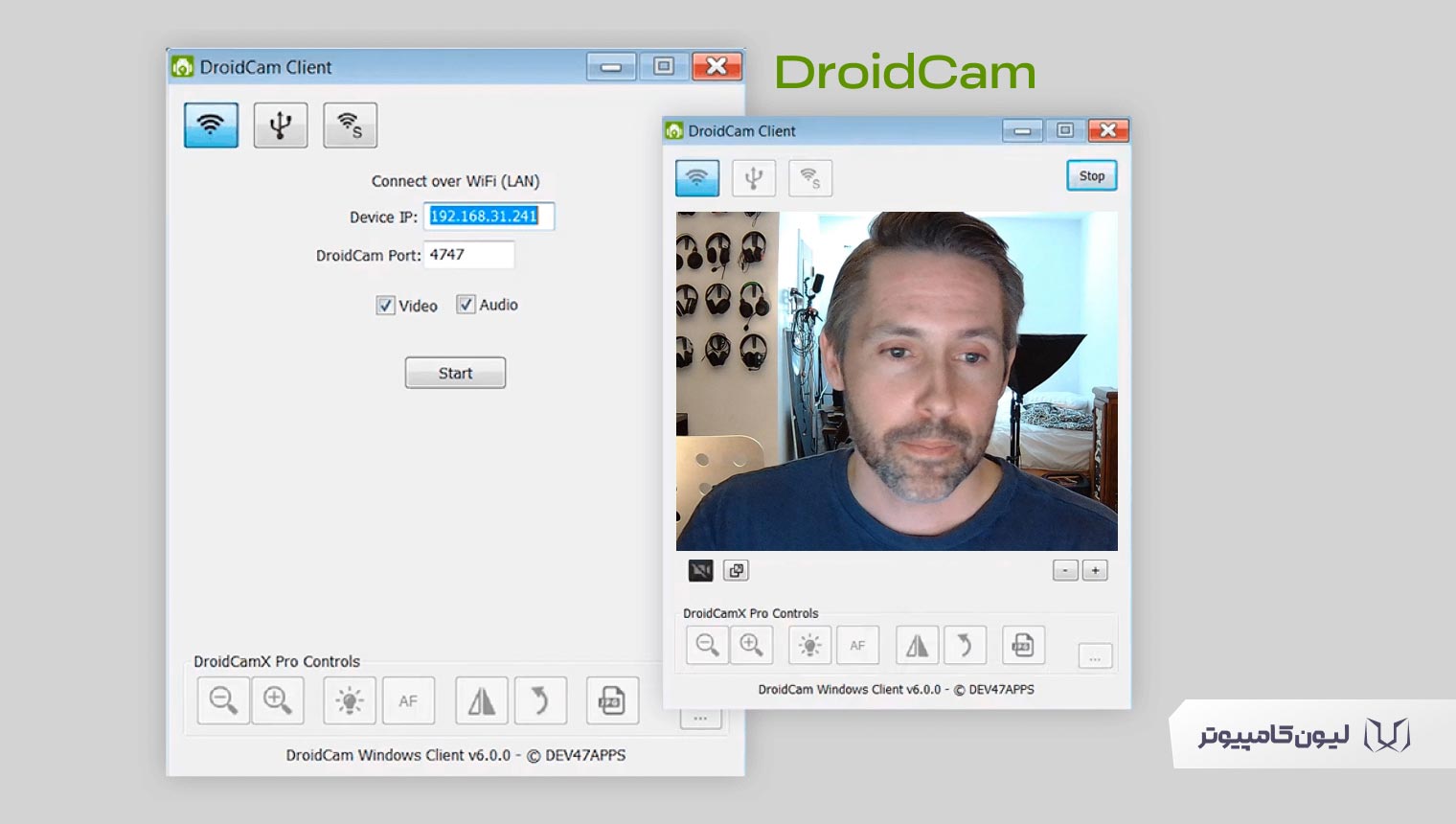Click the DroidCam Port field
Viewport: 1456px width, 824px height.
(469, 255)
